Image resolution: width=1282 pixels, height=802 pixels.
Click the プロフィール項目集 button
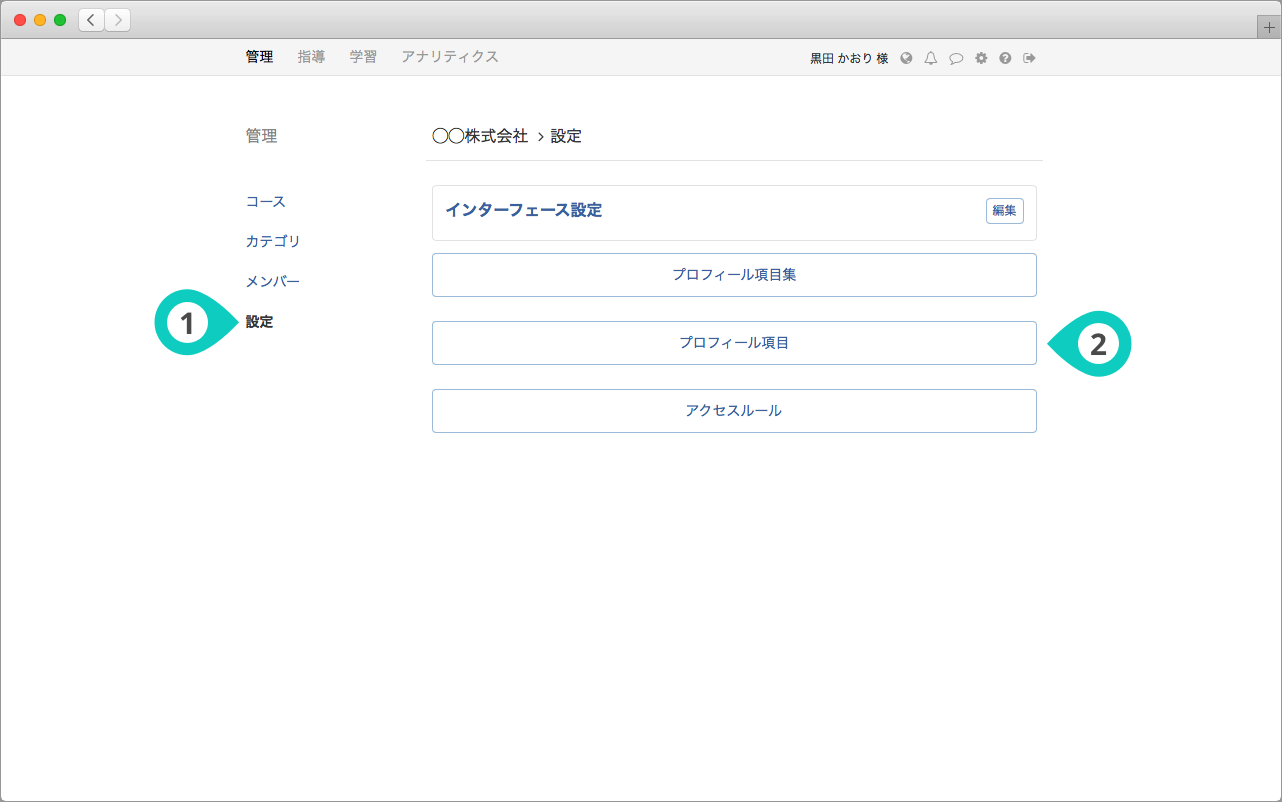(x=734, y=275)
